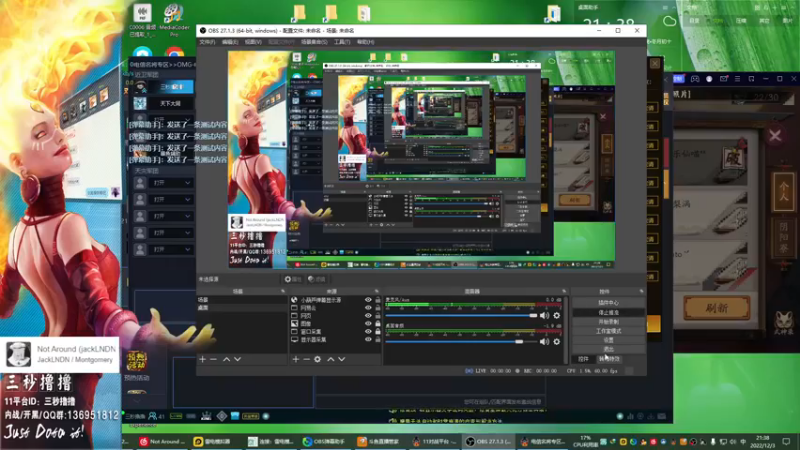Mute the 桌面音频 channel speaker icon
Screen dimensions: 800x450
pyautogui.click(x=544, y=341)
